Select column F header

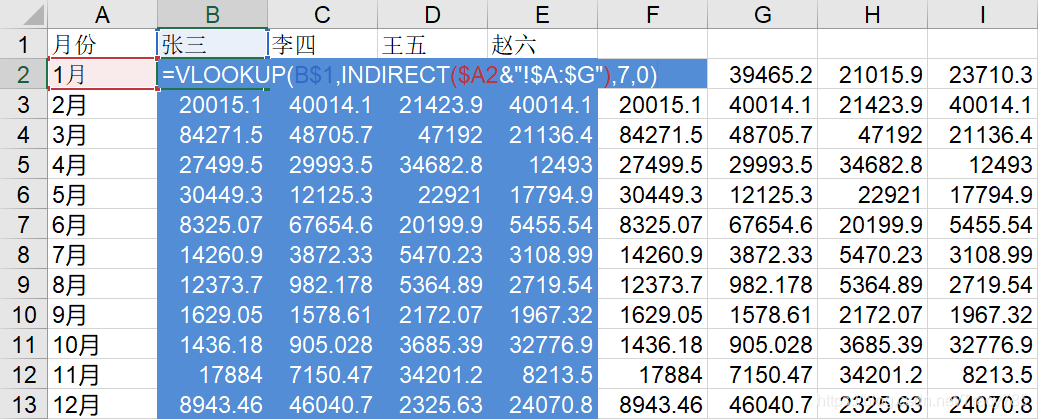coord(652,14)
